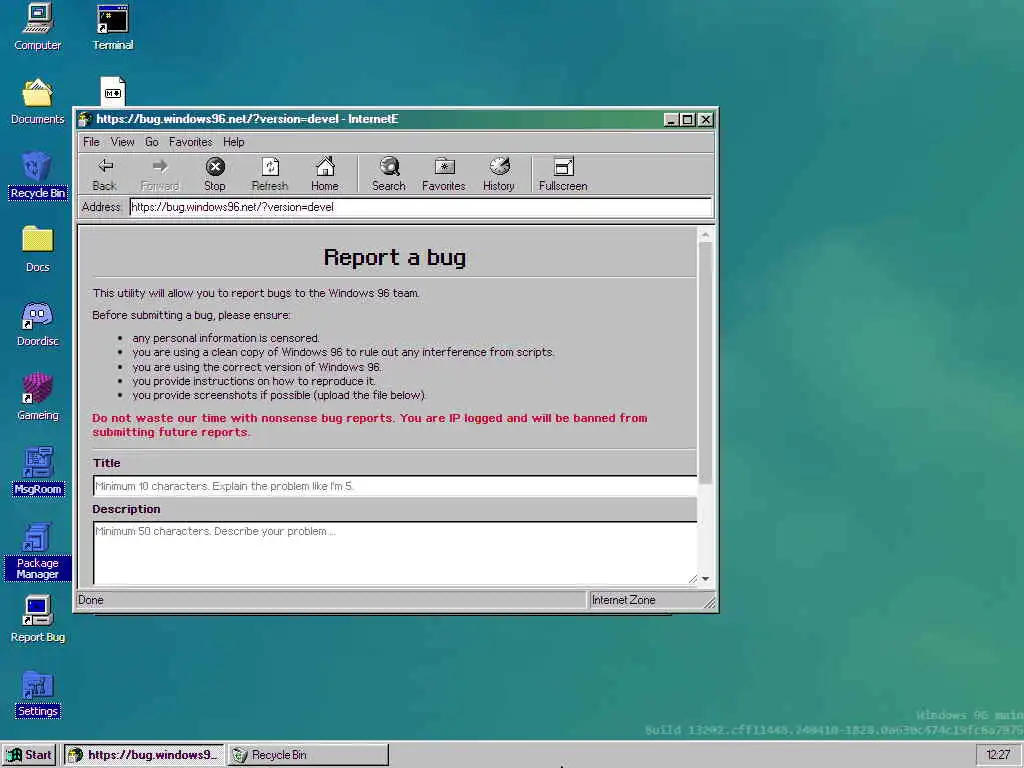
Task: Open the Help menu
Action: [x=234, y=142]
